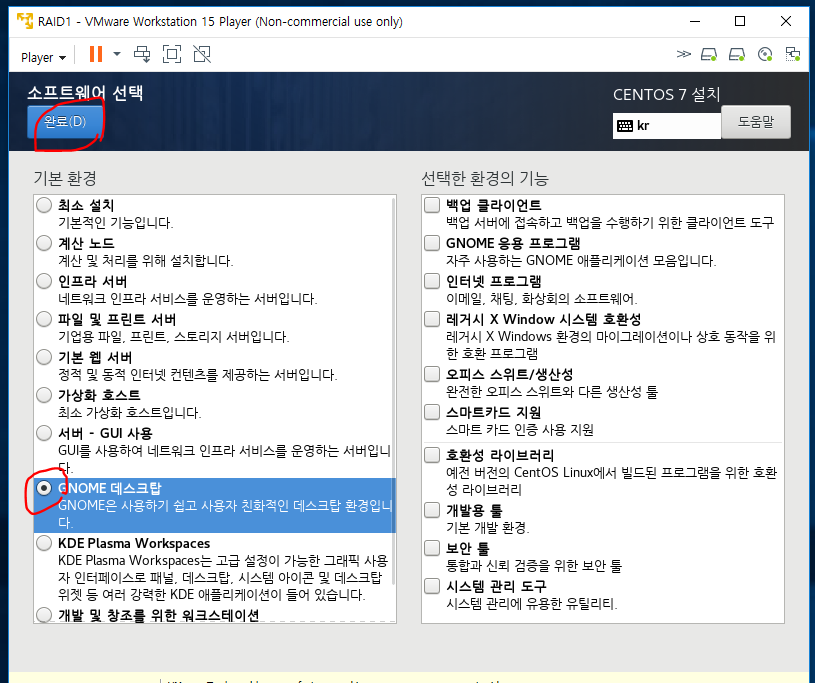Viewport: 815px width, 683px height.
Task: Select the 서버 - GUI 사용 radio button
Action: (44, 433)
